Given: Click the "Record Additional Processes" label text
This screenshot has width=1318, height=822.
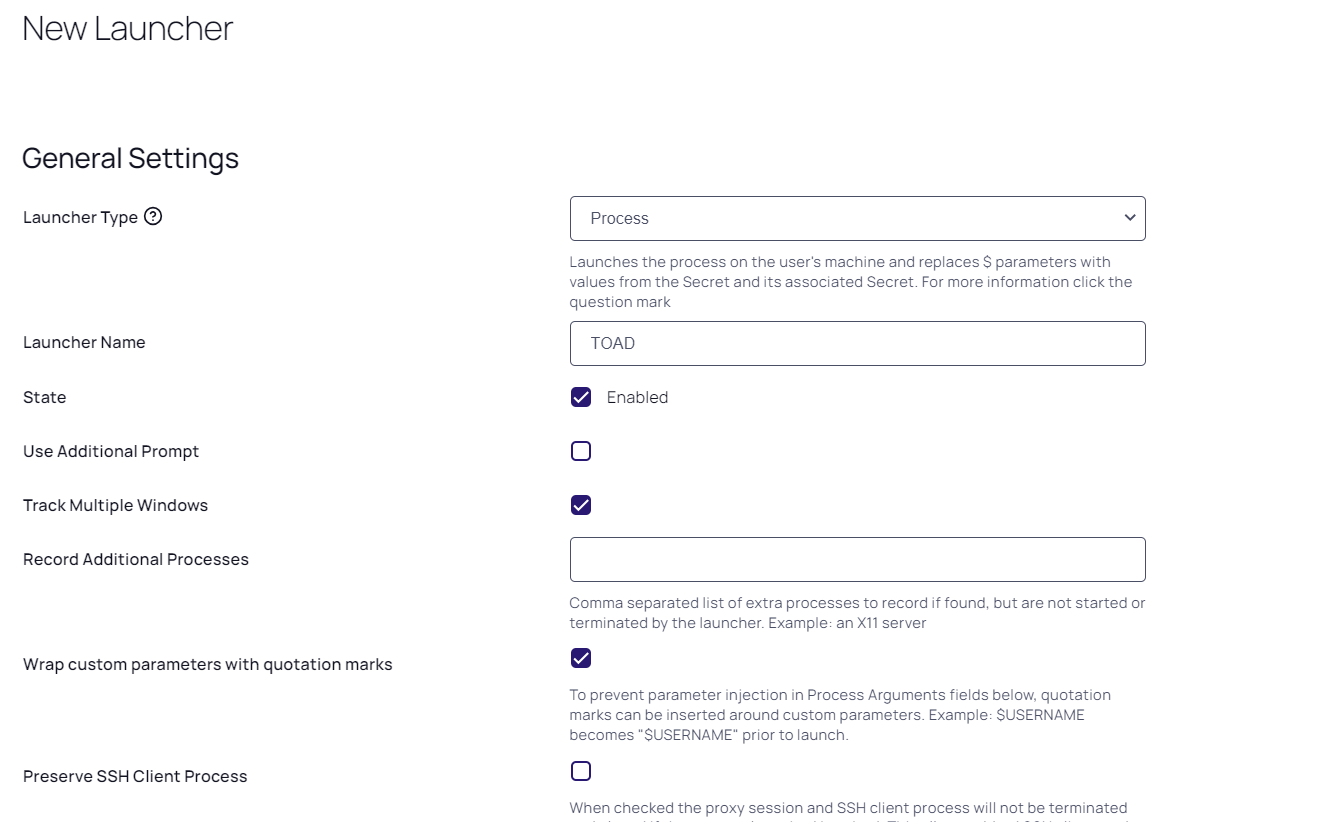Looking at the screenshot, I should 135,559.
